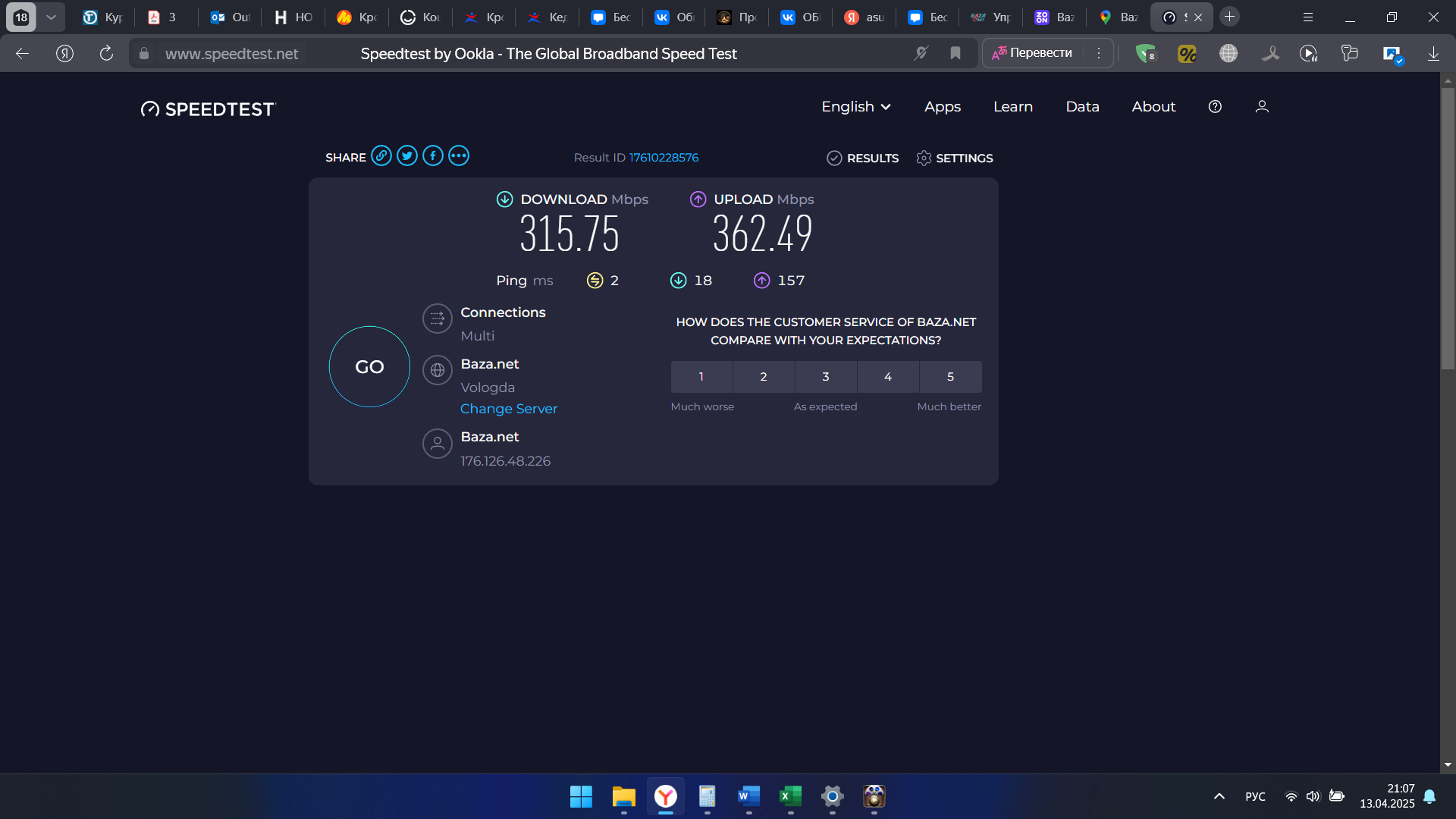Open the site lock security icon
Image resolution: width=1456 pixels, height=819 pixels.
[144, 53]
